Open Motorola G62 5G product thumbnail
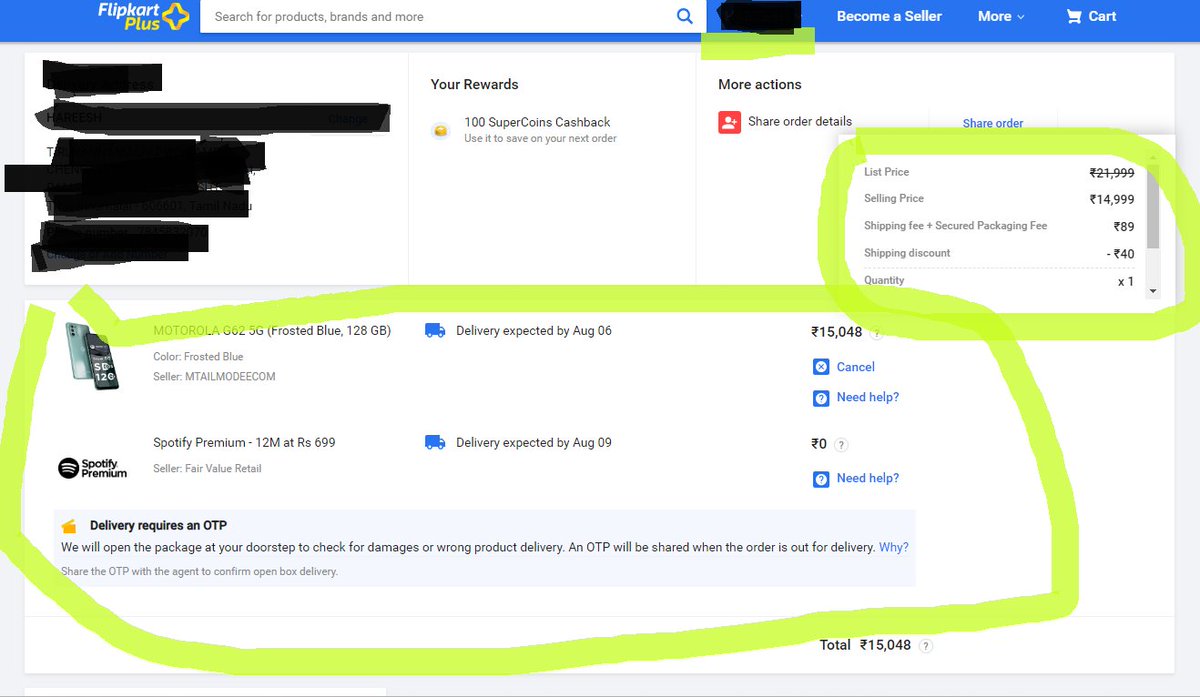 93,355
